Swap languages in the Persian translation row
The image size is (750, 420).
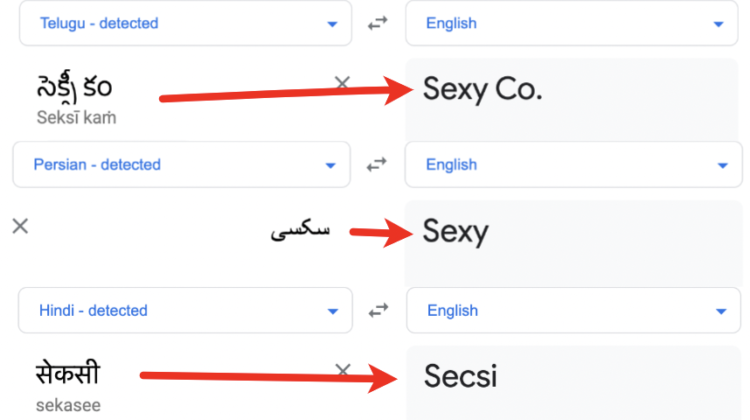coord(377,165)
